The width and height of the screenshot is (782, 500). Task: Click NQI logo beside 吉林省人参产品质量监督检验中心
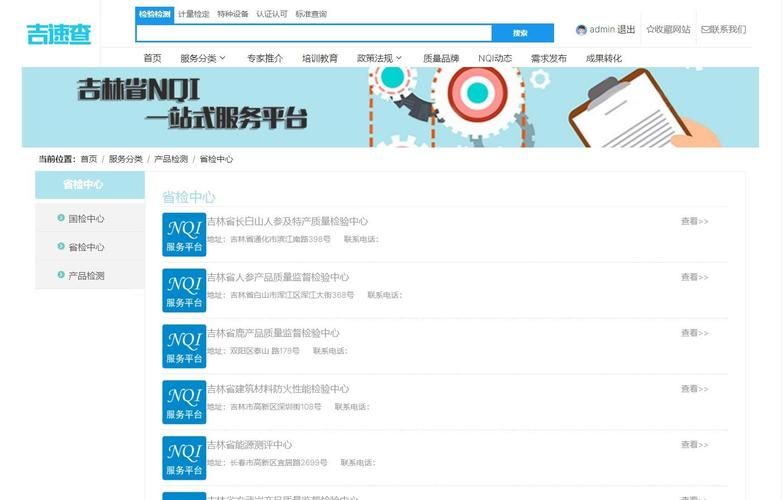click(x=184, y=290)
